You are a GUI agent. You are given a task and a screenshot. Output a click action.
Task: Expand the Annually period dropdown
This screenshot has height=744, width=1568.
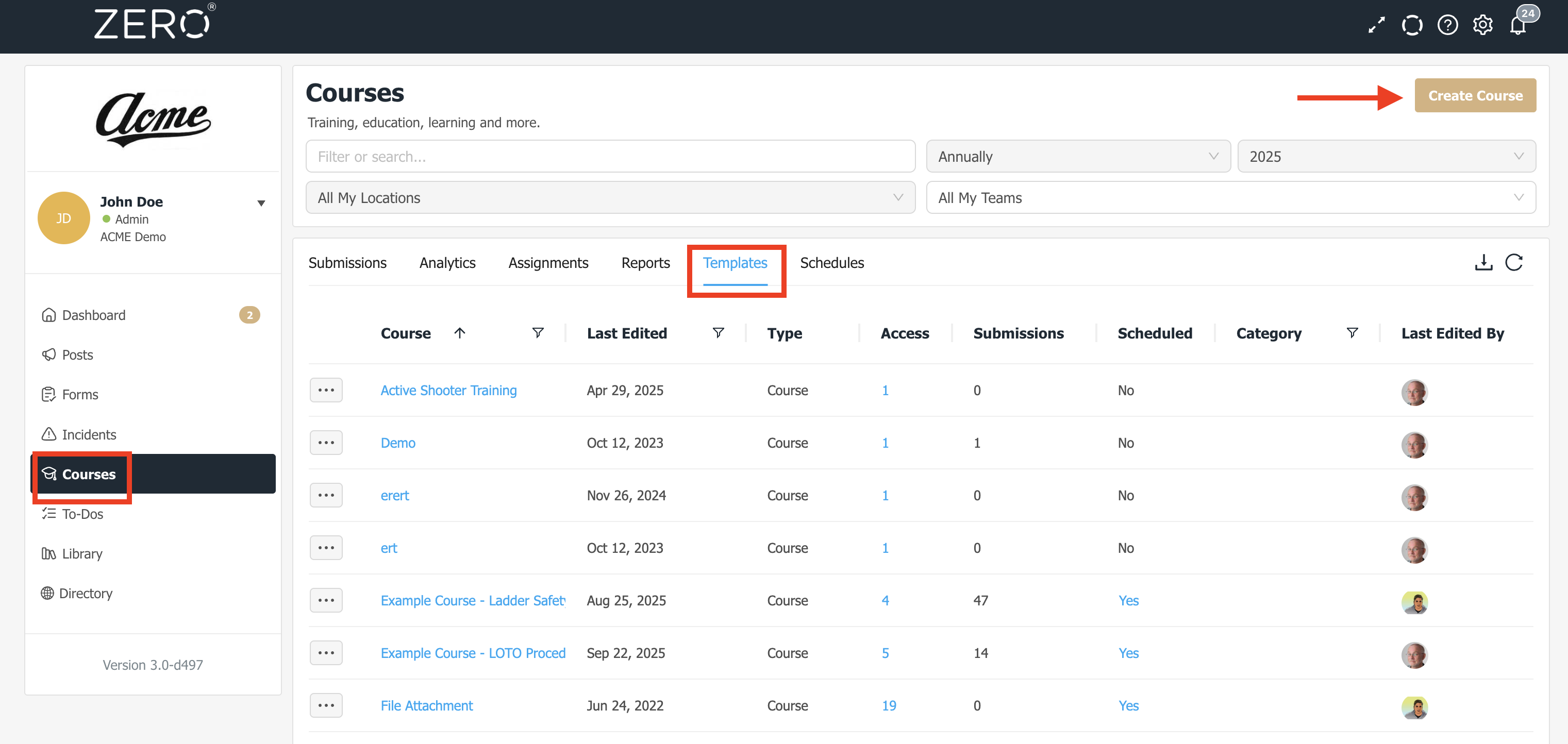tap(1077, 156)
